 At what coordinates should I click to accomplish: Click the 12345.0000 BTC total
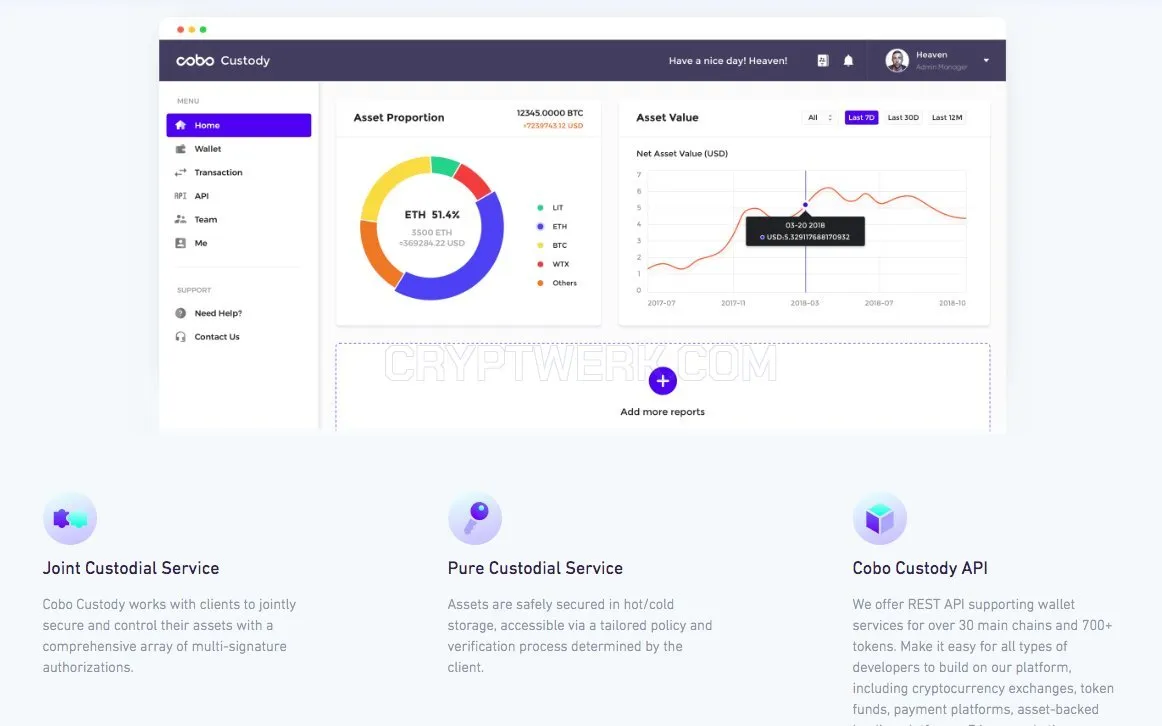(550, 113)
